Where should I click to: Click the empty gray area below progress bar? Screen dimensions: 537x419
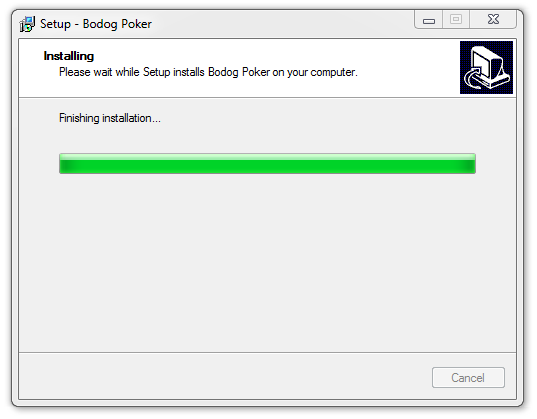coord(267,260)
